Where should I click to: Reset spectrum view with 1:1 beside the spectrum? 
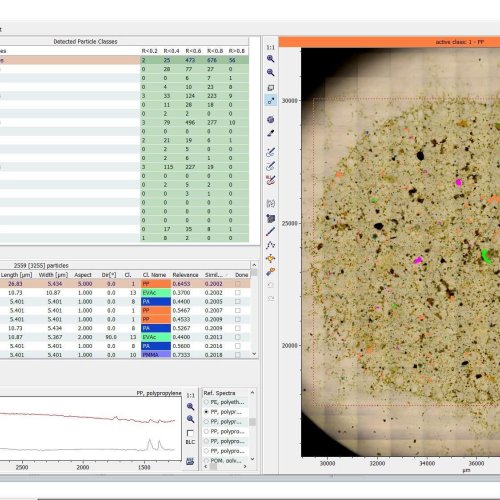190,395
